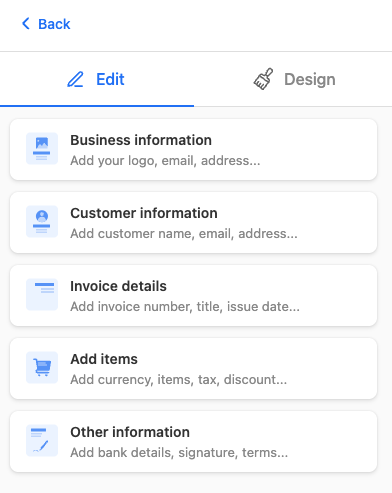Open the Design tab label
392x493 pixels.
(x=310, y=79)
